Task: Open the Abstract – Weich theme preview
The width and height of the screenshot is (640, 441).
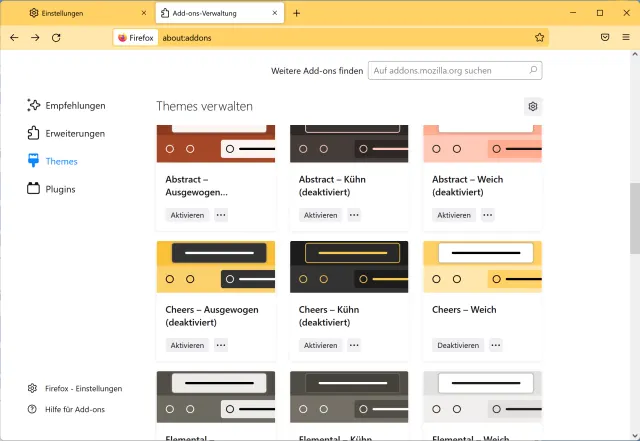Action: [482, 144]
